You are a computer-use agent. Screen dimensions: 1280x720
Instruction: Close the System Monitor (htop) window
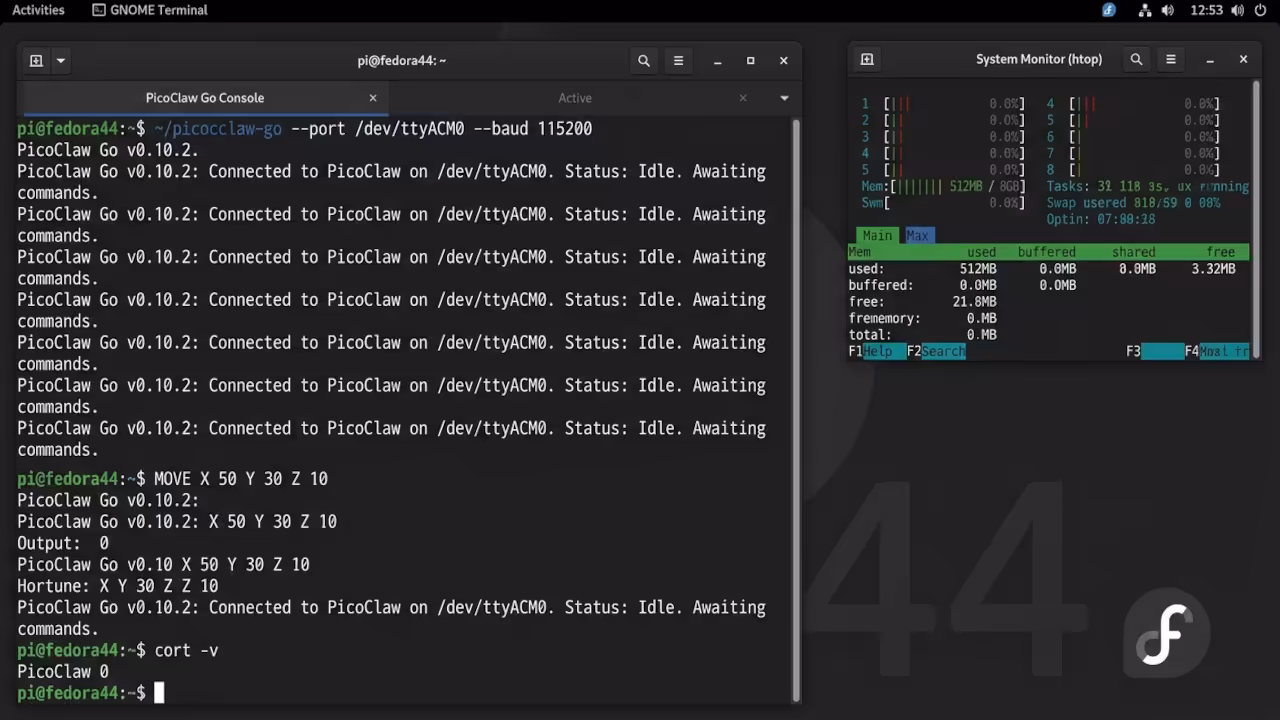coord(1243,59)
